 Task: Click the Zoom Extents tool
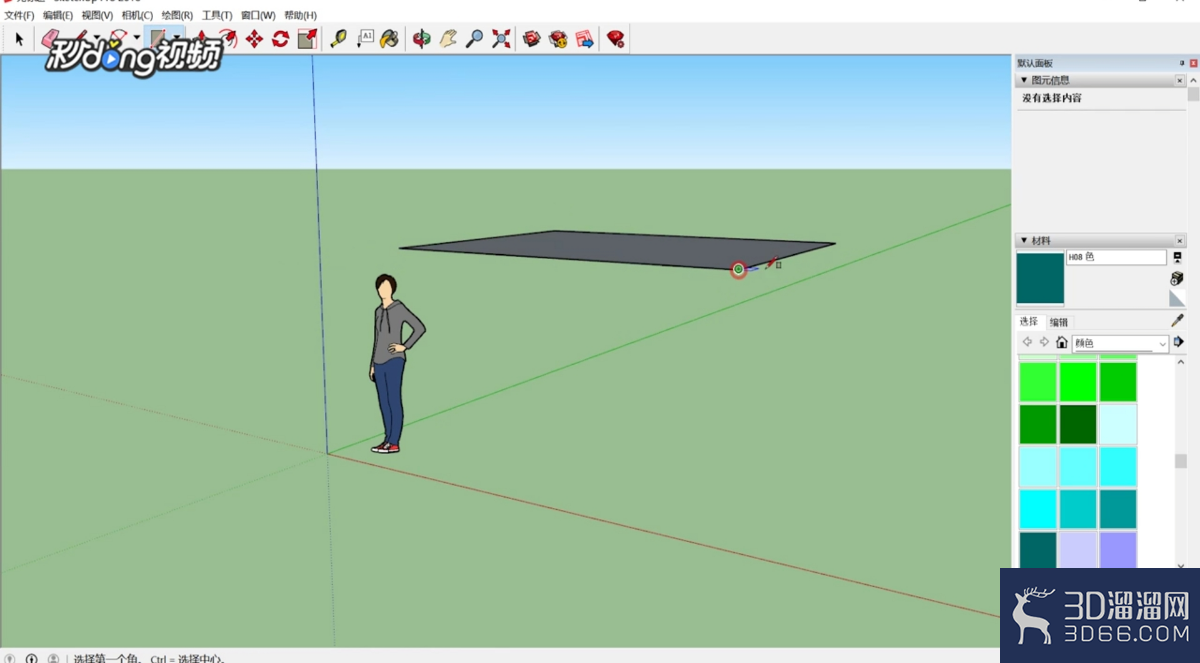tap(500, 39)
